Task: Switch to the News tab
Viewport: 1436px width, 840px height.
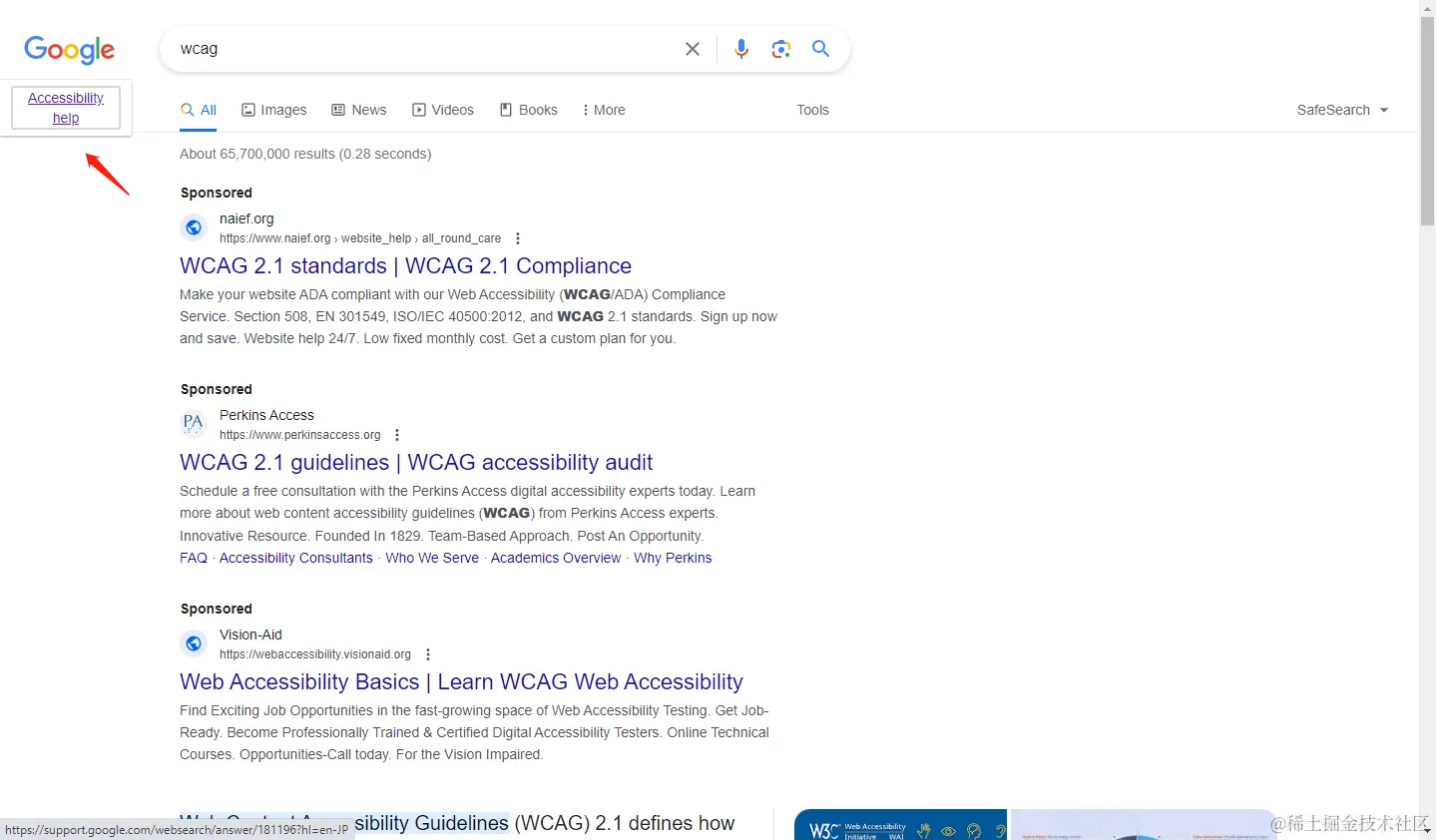Action: pos(359,110)
